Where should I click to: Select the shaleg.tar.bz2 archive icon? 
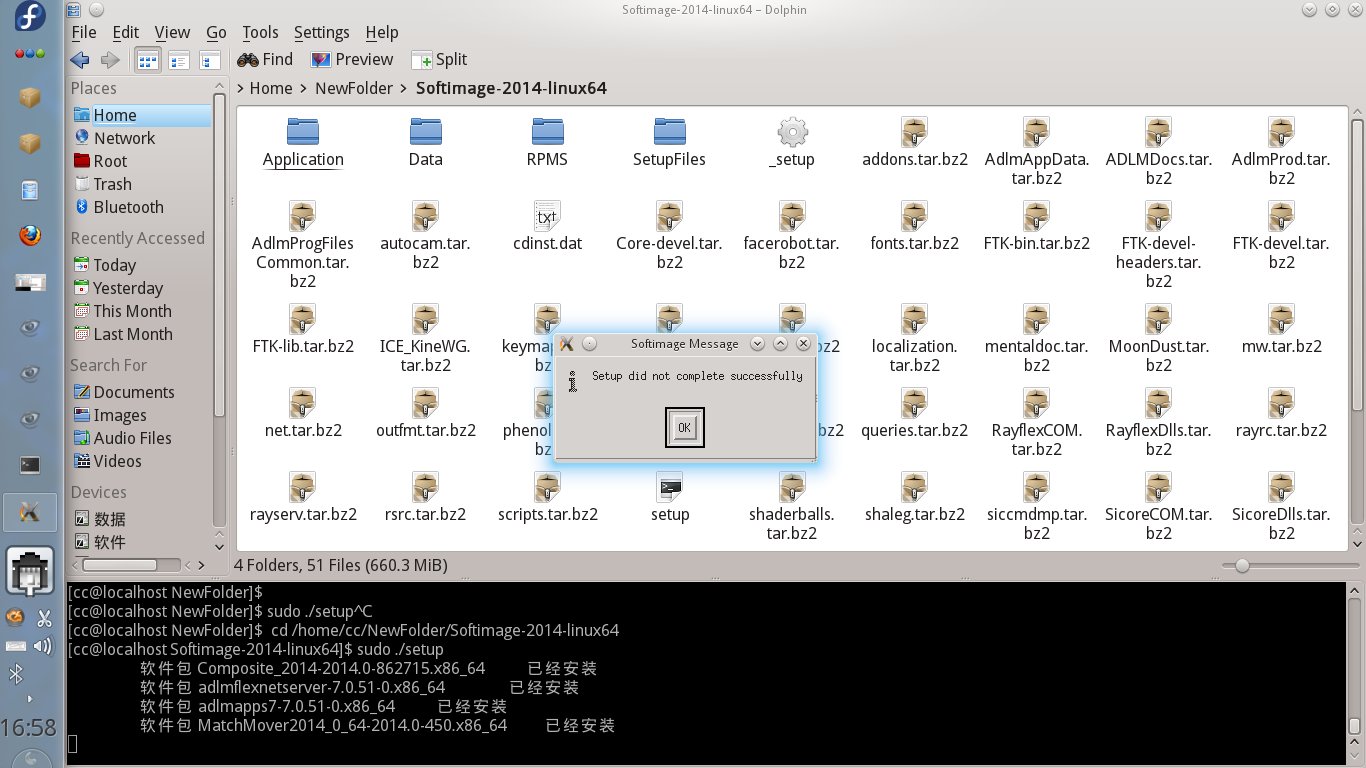[914, 487]
